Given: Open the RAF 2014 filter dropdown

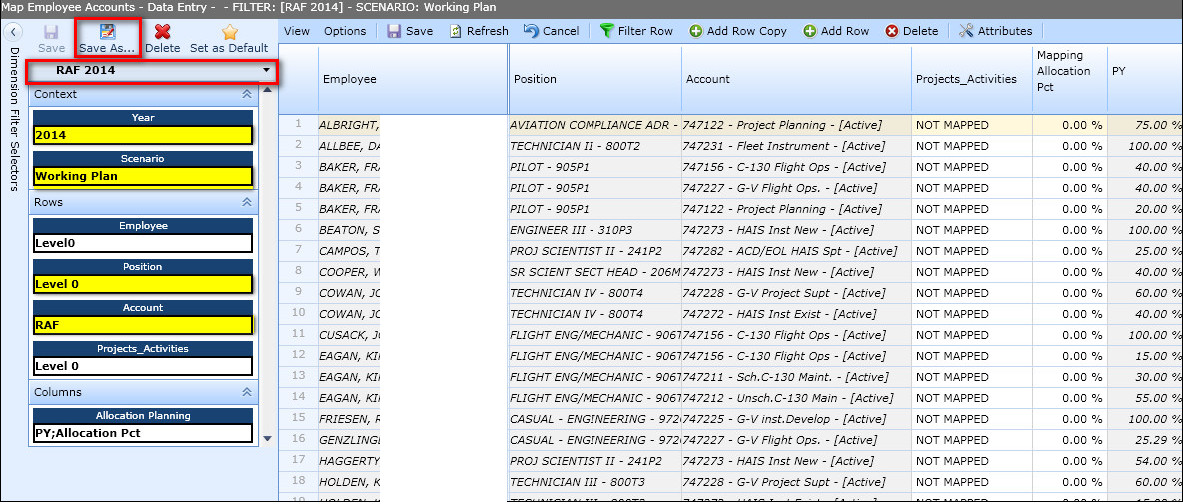Looking at the screenshot, I should [266, 71].
